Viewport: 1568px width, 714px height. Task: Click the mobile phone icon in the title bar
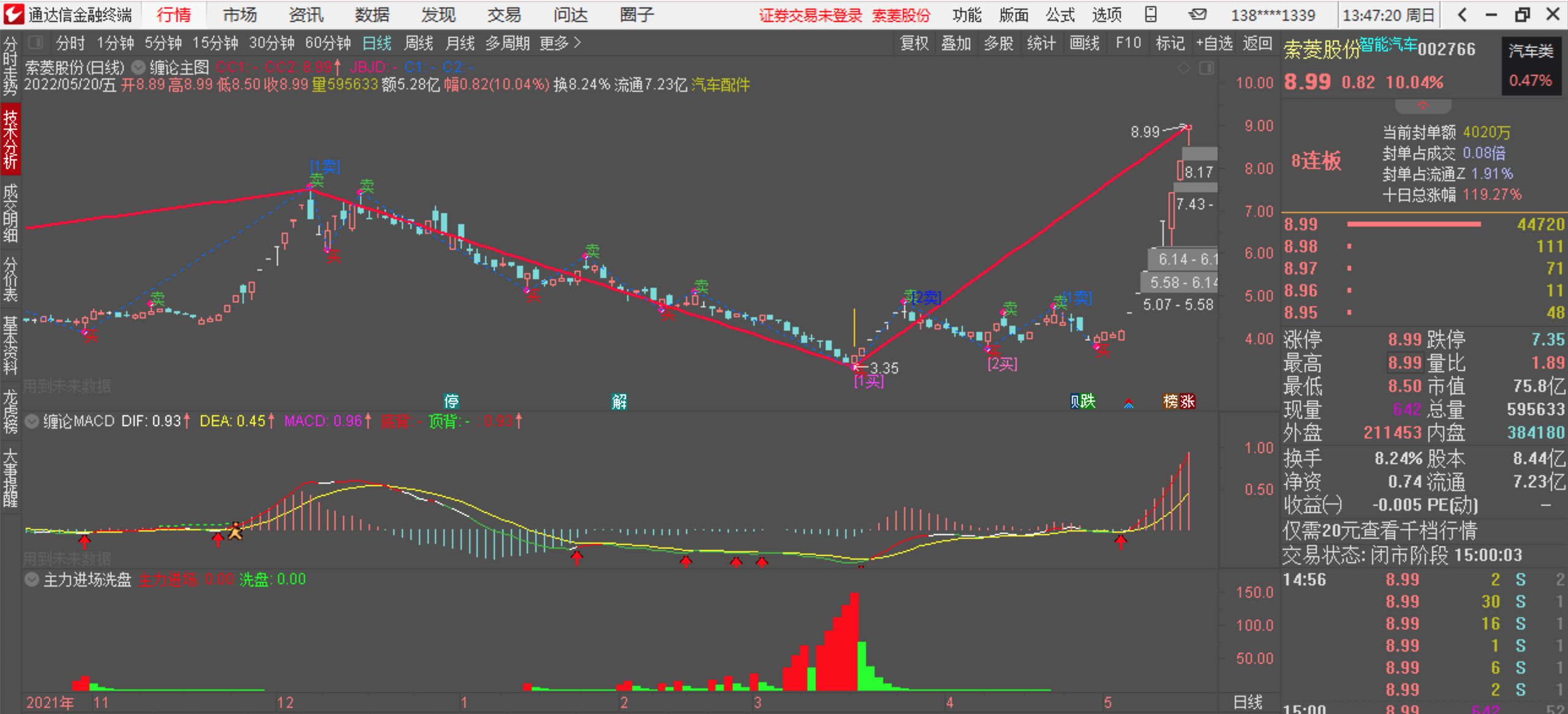click(1151, 15)
